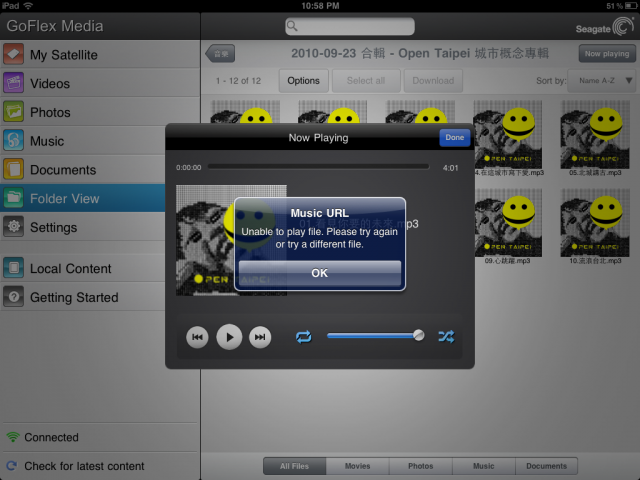Open the Photos section icon
Viewport: 640px width, 480px height.
13,112
